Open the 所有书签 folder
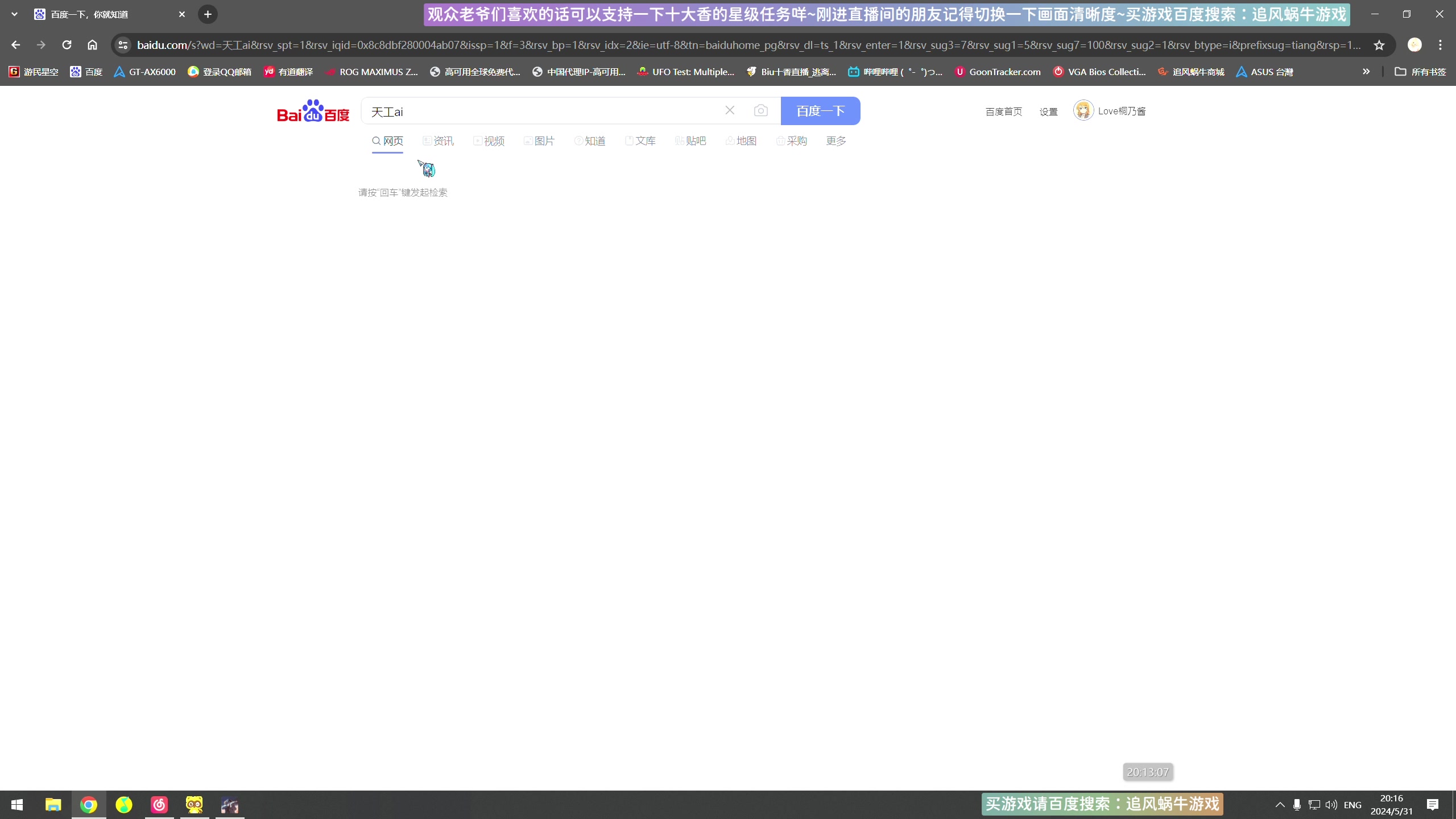This screenshot has width=1456, height=819. tap(1420, 72)
